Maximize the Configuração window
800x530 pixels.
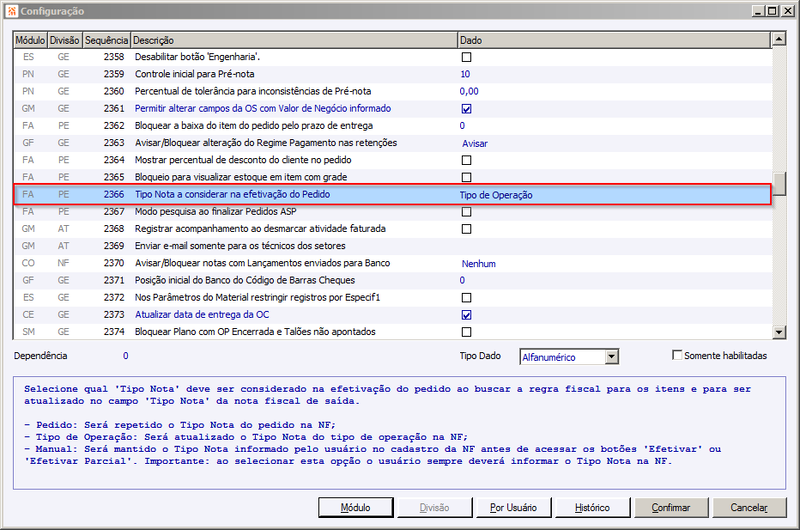pyautogui.click(x=773, y=11)
